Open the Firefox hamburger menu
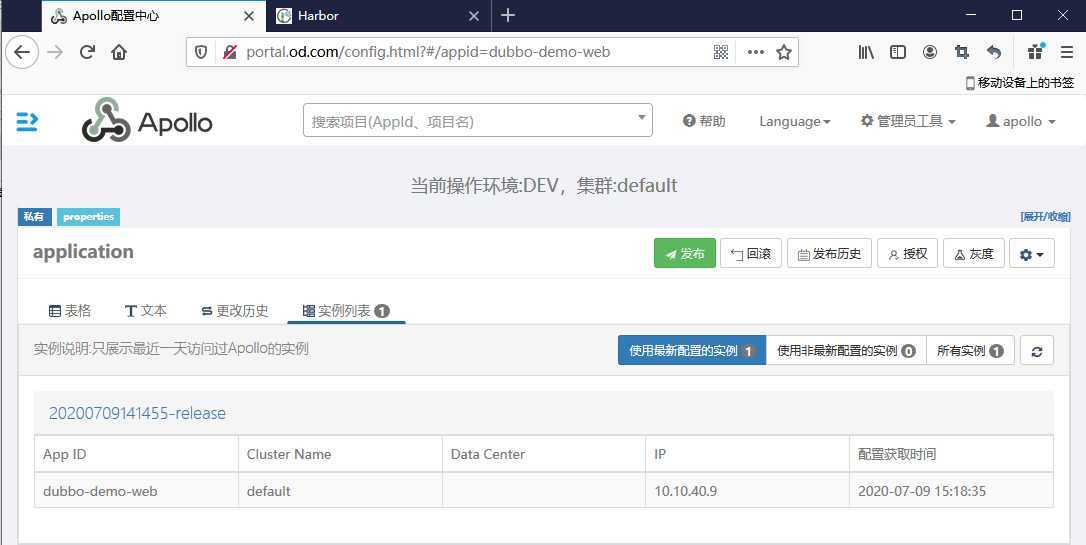Screen dimensions: 1086x545 coord(1067,52)
